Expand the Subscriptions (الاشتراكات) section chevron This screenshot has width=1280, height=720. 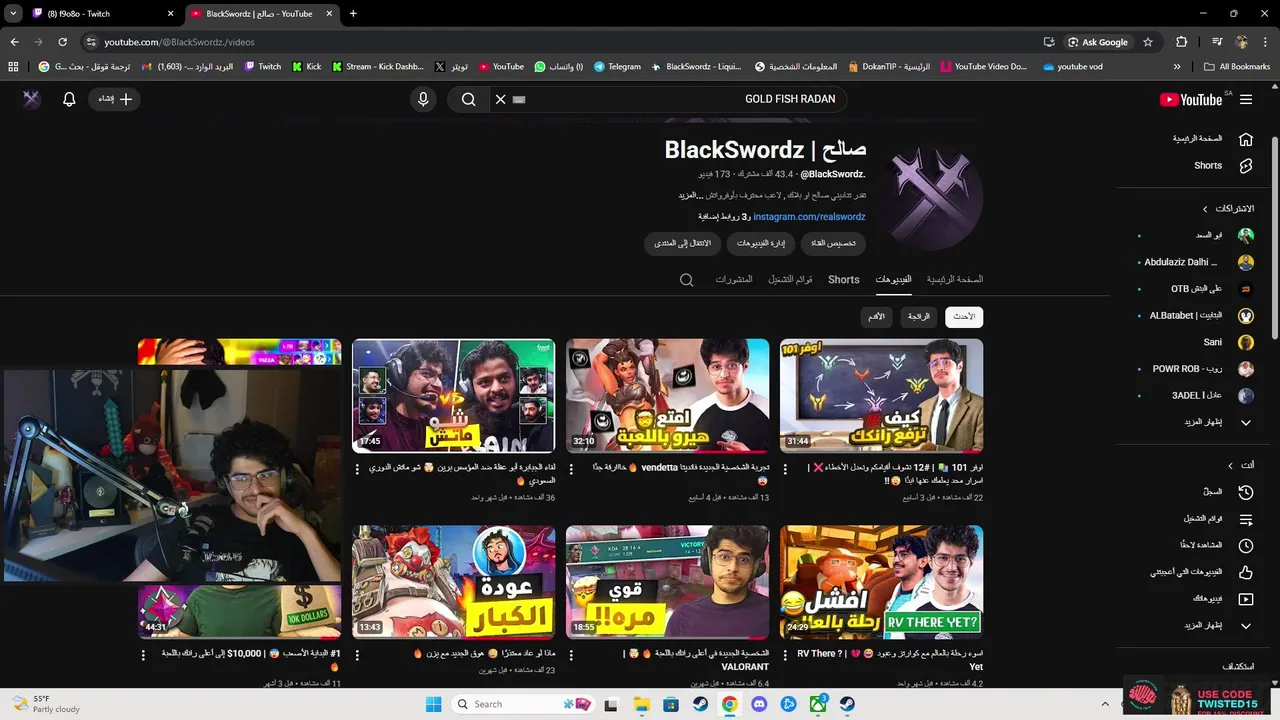[x=1206, y=209]
